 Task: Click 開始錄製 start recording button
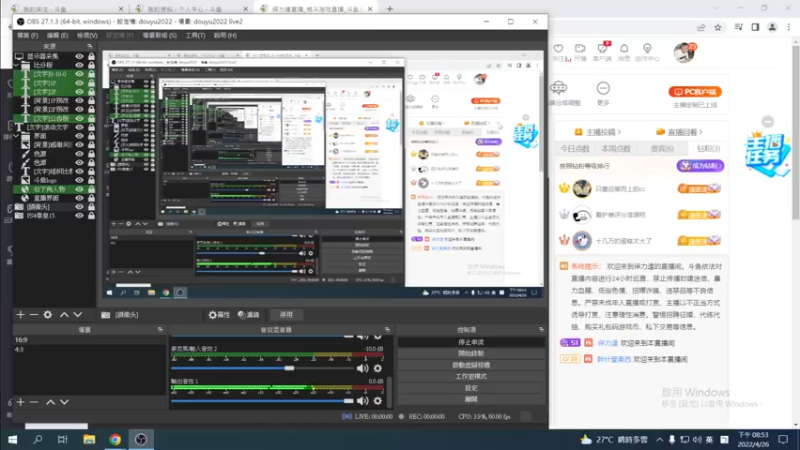470,354
